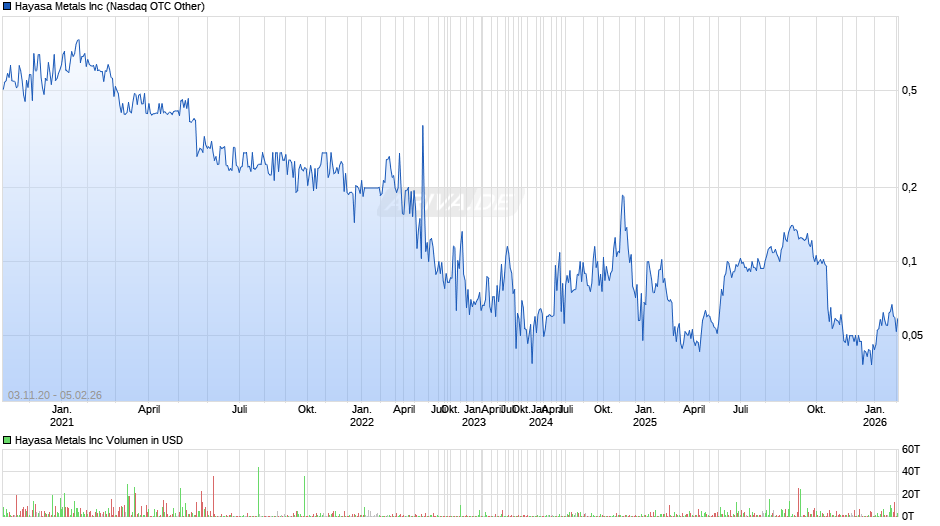The height and width of the screenshot is (526, 940).
Task: Click the 0,2 price axis label
Action: [909, 187]
